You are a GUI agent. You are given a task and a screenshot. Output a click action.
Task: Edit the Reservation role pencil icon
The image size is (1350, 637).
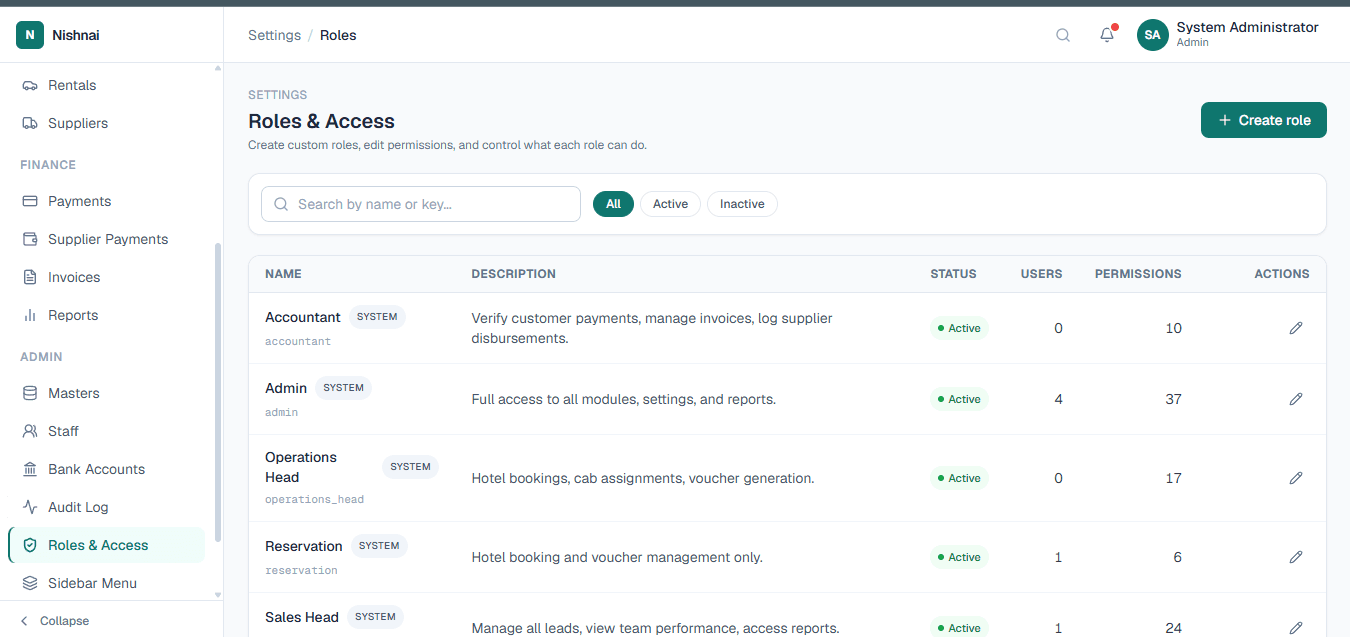(1296, 557)
